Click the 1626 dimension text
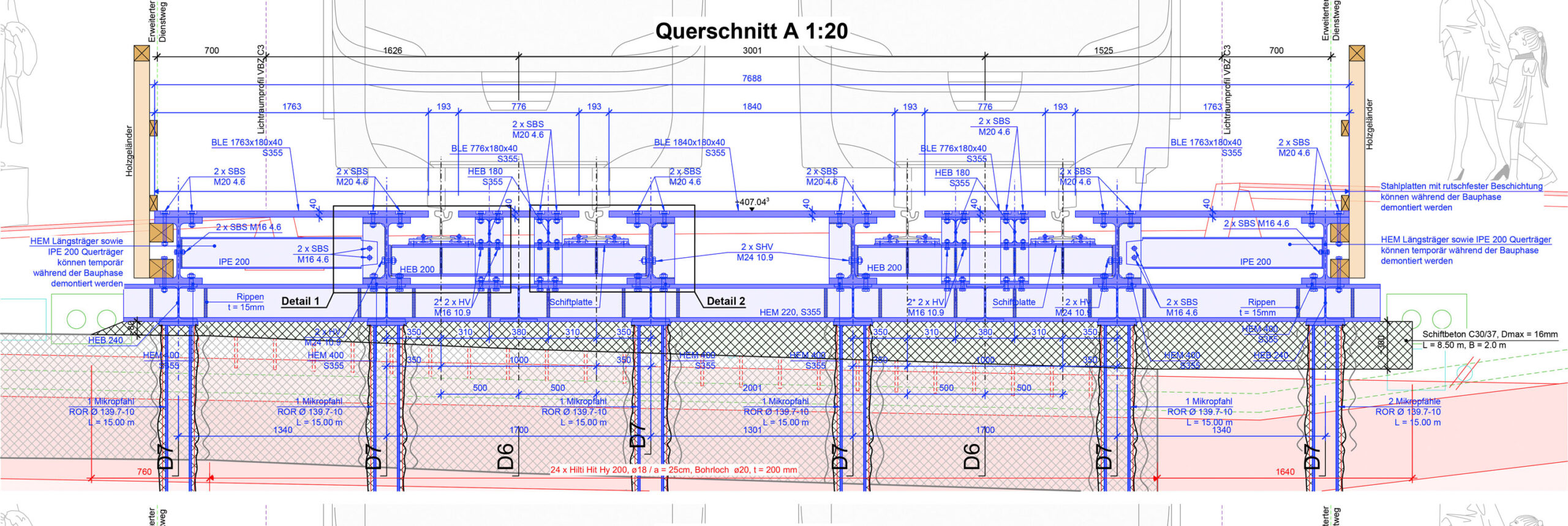Image resolution: width=1568 pixels, height=526 pixels. tap(393, 51)
